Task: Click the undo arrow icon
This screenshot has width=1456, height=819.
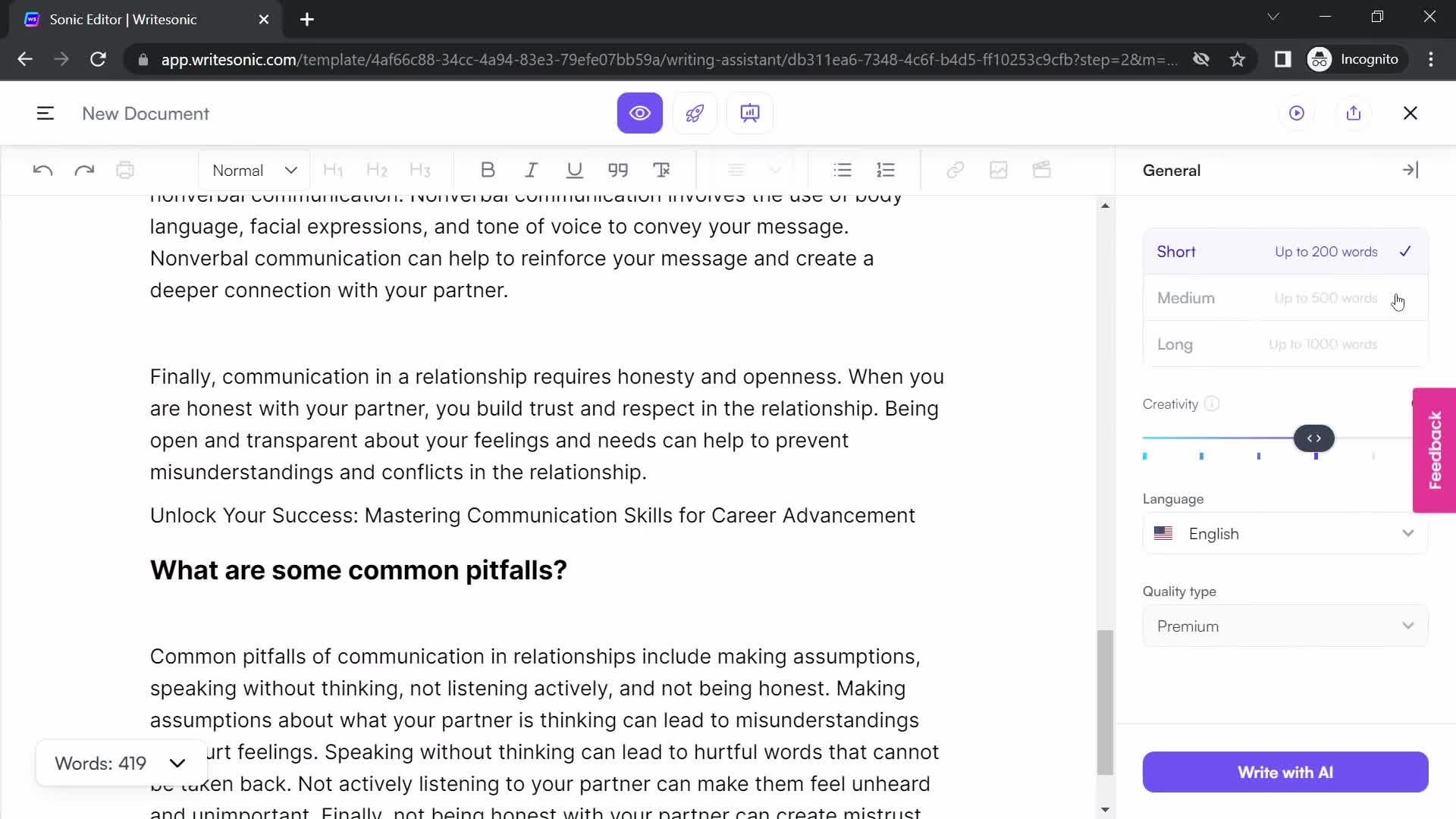Action: tap(42, 170)
